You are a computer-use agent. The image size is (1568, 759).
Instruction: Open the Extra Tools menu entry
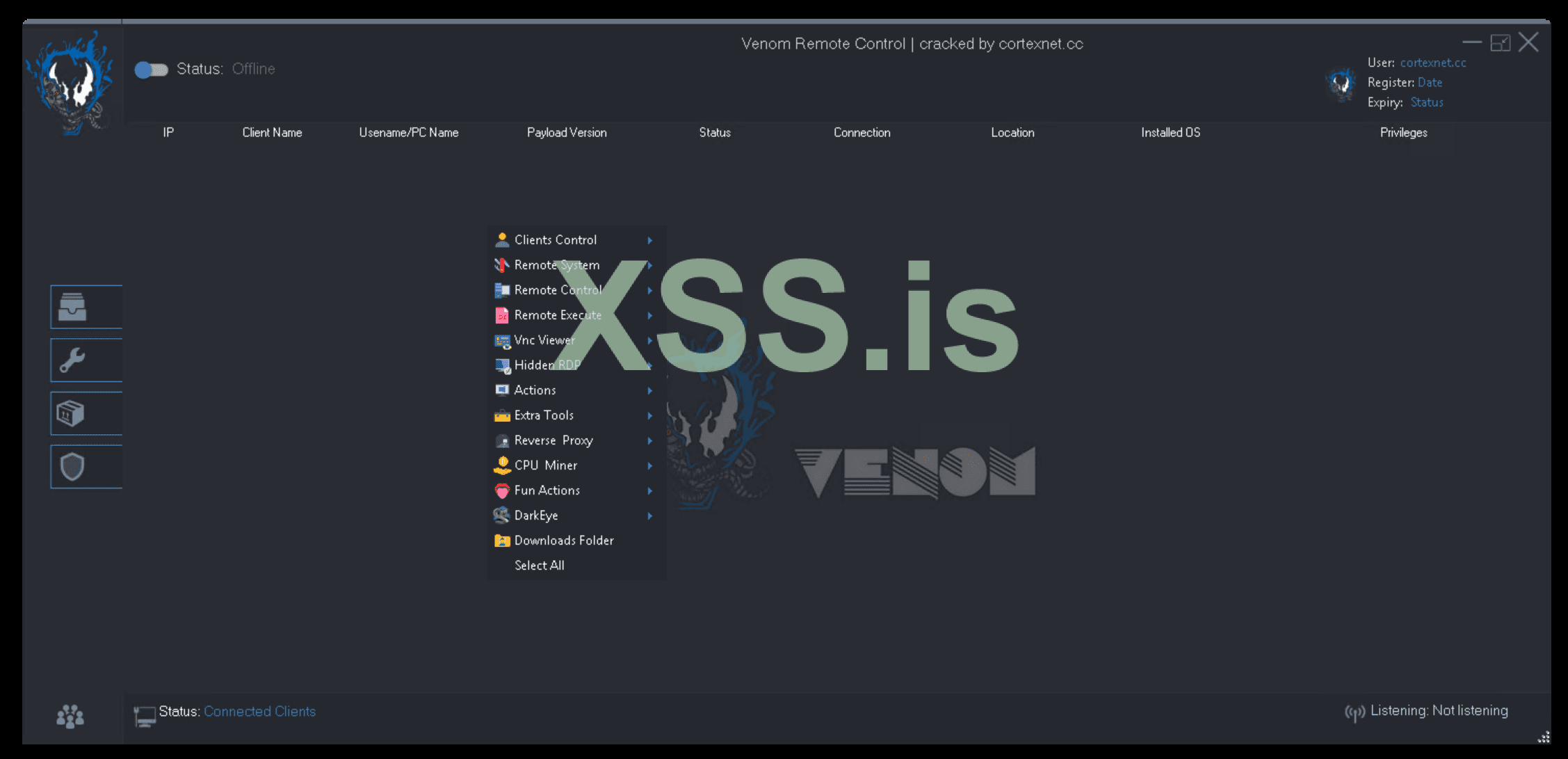click(x=544, y=415)
